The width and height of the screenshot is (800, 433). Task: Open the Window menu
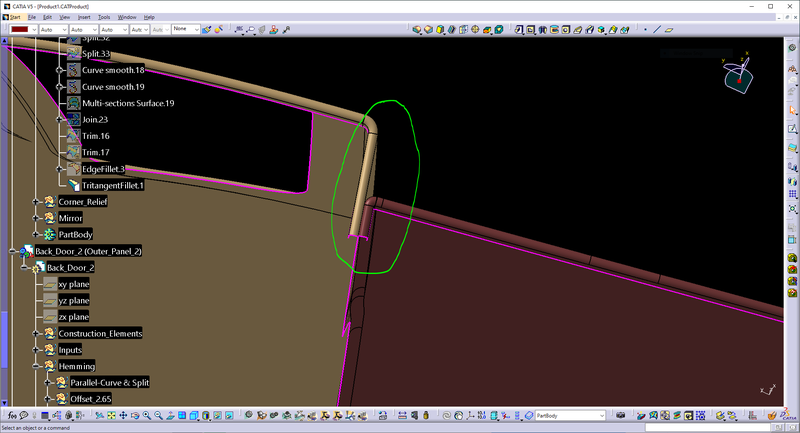click(127, 17)
